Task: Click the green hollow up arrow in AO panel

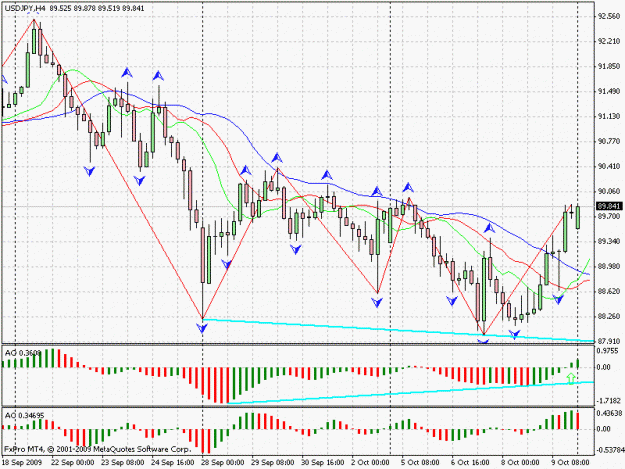Action: pos(571,379)
